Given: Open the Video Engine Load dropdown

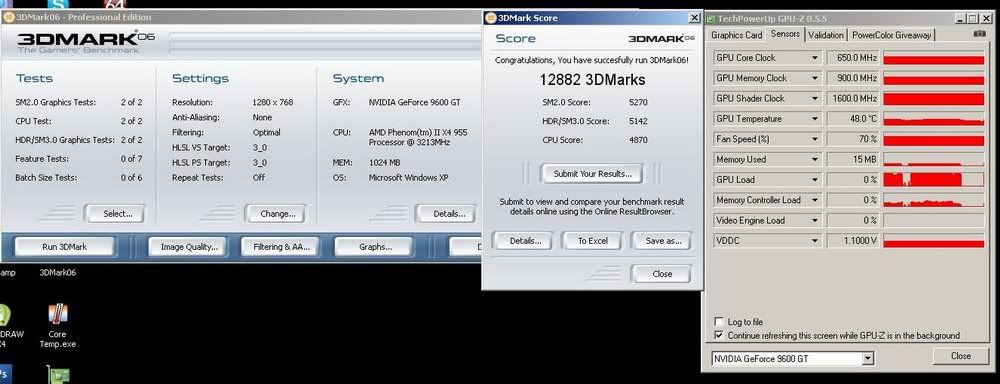Looking at the screenshot, I should [x=814, y=221].
